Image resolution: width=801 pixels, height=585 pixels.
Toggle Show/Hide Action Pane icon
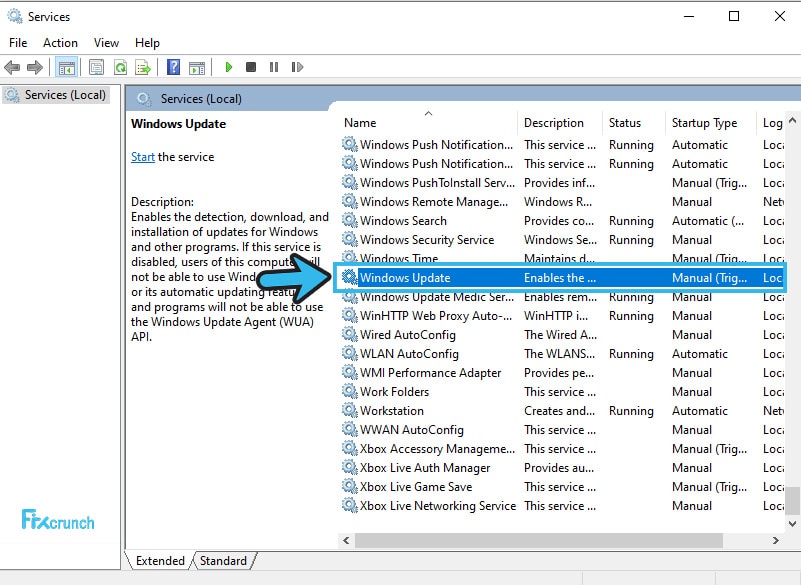click(197, 67)
